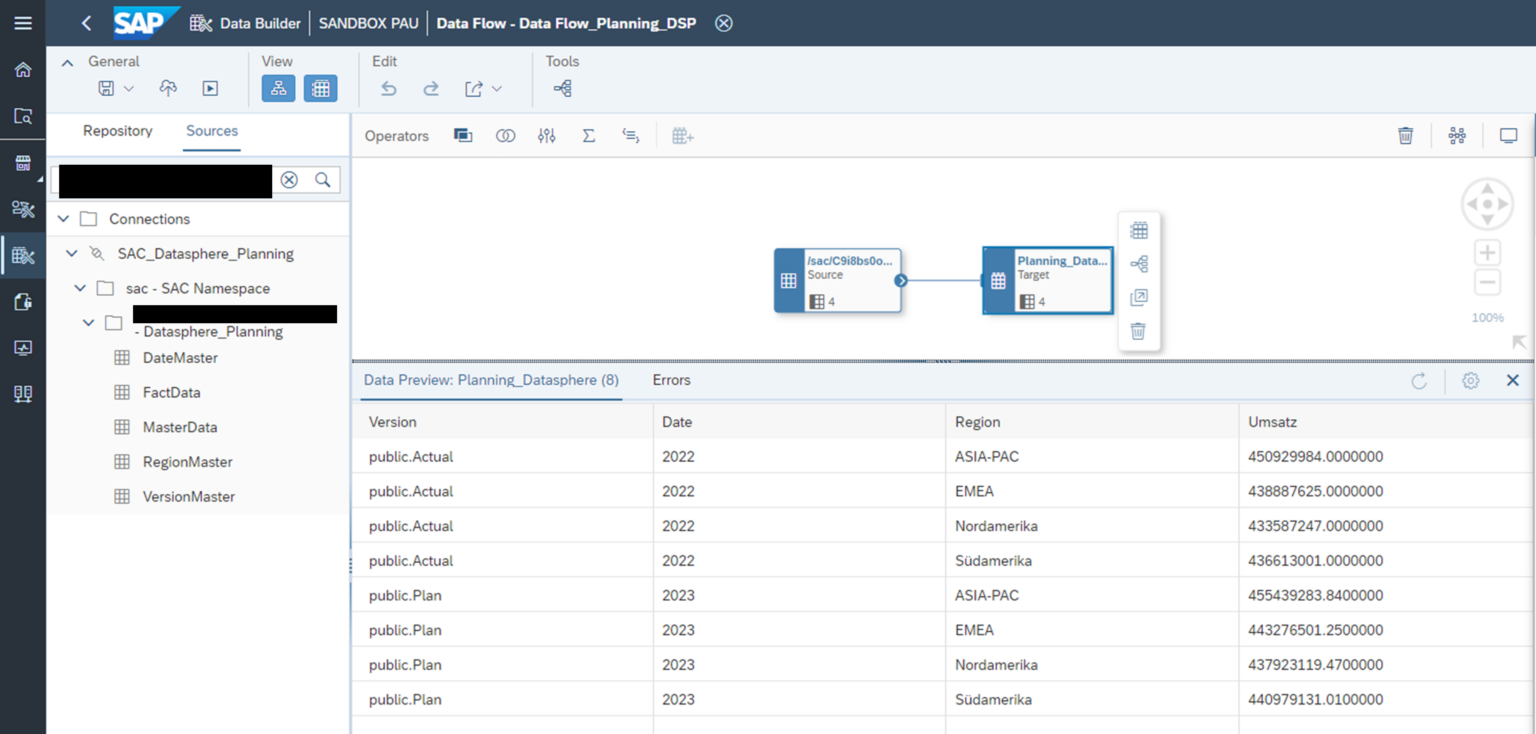Screen dimensions: 1536x734
Task: Toggle the data preview view button
Action: point(320,88)
